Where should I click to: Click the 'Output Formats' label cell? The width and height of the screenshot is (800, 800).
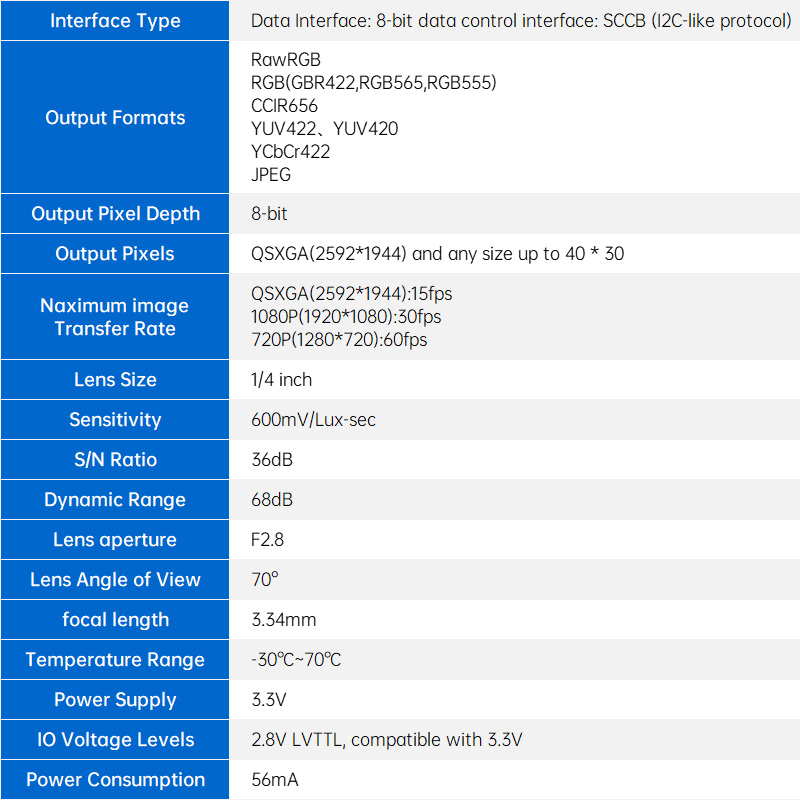point(115,117)
